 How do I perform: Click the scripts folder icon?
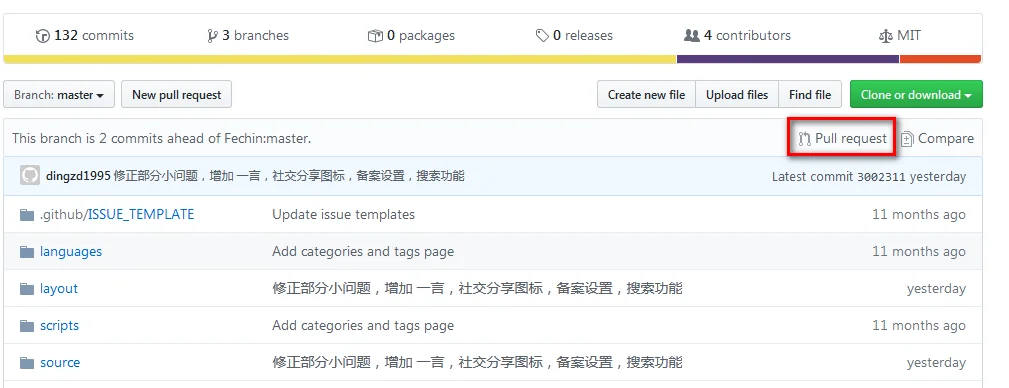coord(26,326)
